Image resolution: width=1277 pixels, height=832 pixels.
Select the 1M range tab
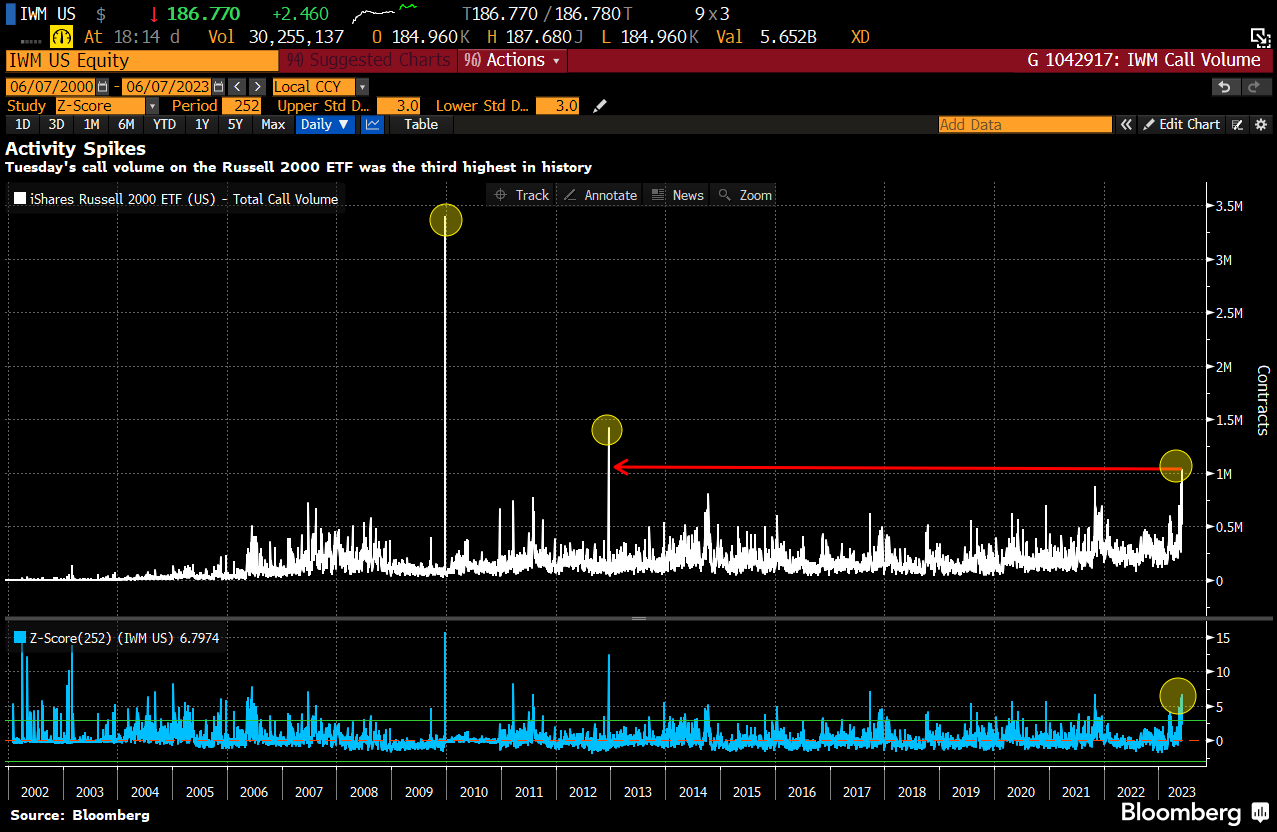click(x=91, y=125)
